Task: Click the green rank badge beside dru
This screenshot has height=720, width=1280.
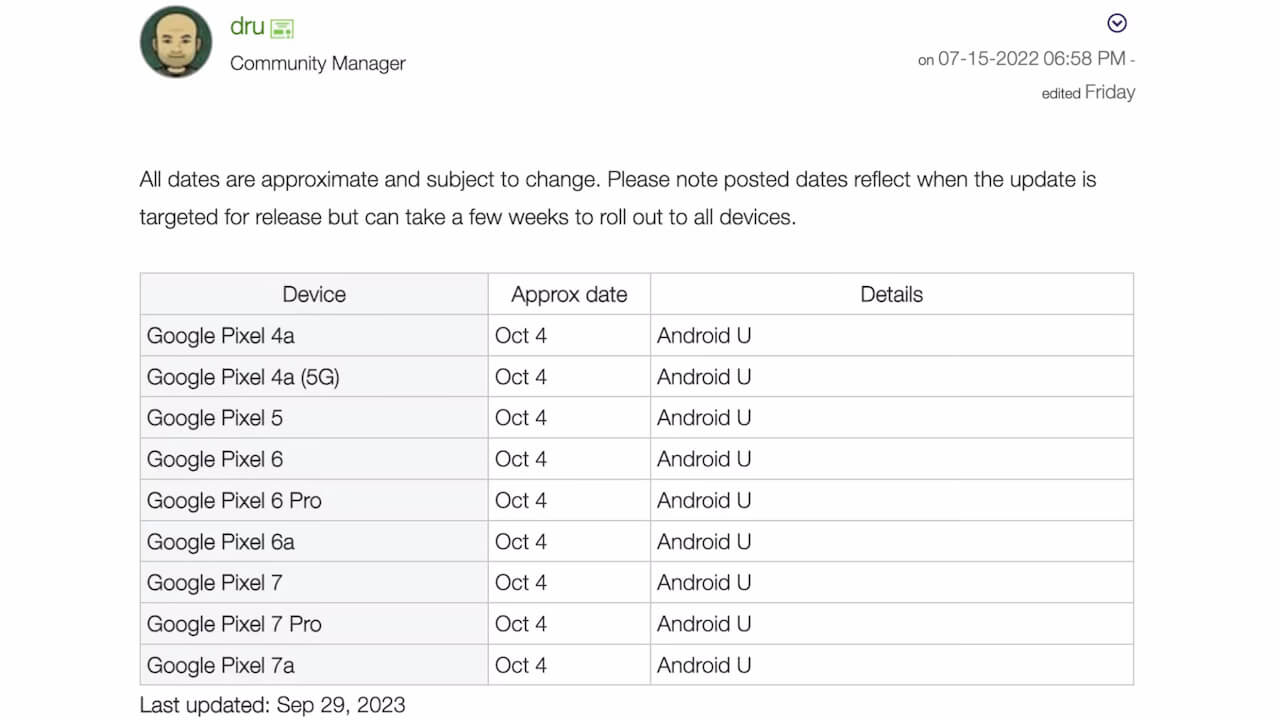Action: 282,29
